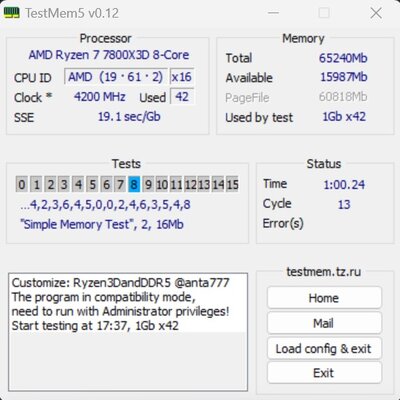Image resolution: width=400 pixels, height=400 pixels.
Task: Click the x16 thread count field
Action: [x=182, y=77]
